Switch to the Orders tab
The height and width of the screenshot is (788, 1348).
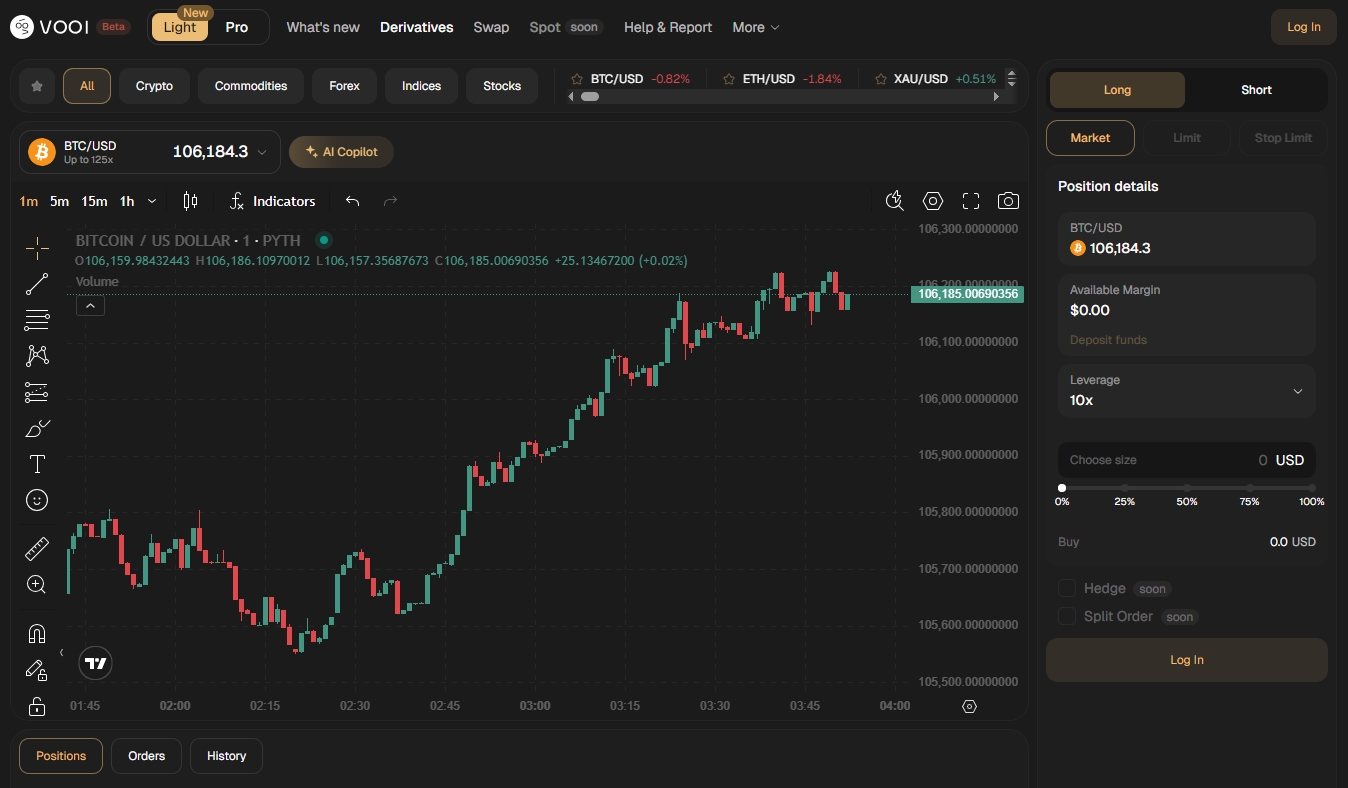[146, 756]
